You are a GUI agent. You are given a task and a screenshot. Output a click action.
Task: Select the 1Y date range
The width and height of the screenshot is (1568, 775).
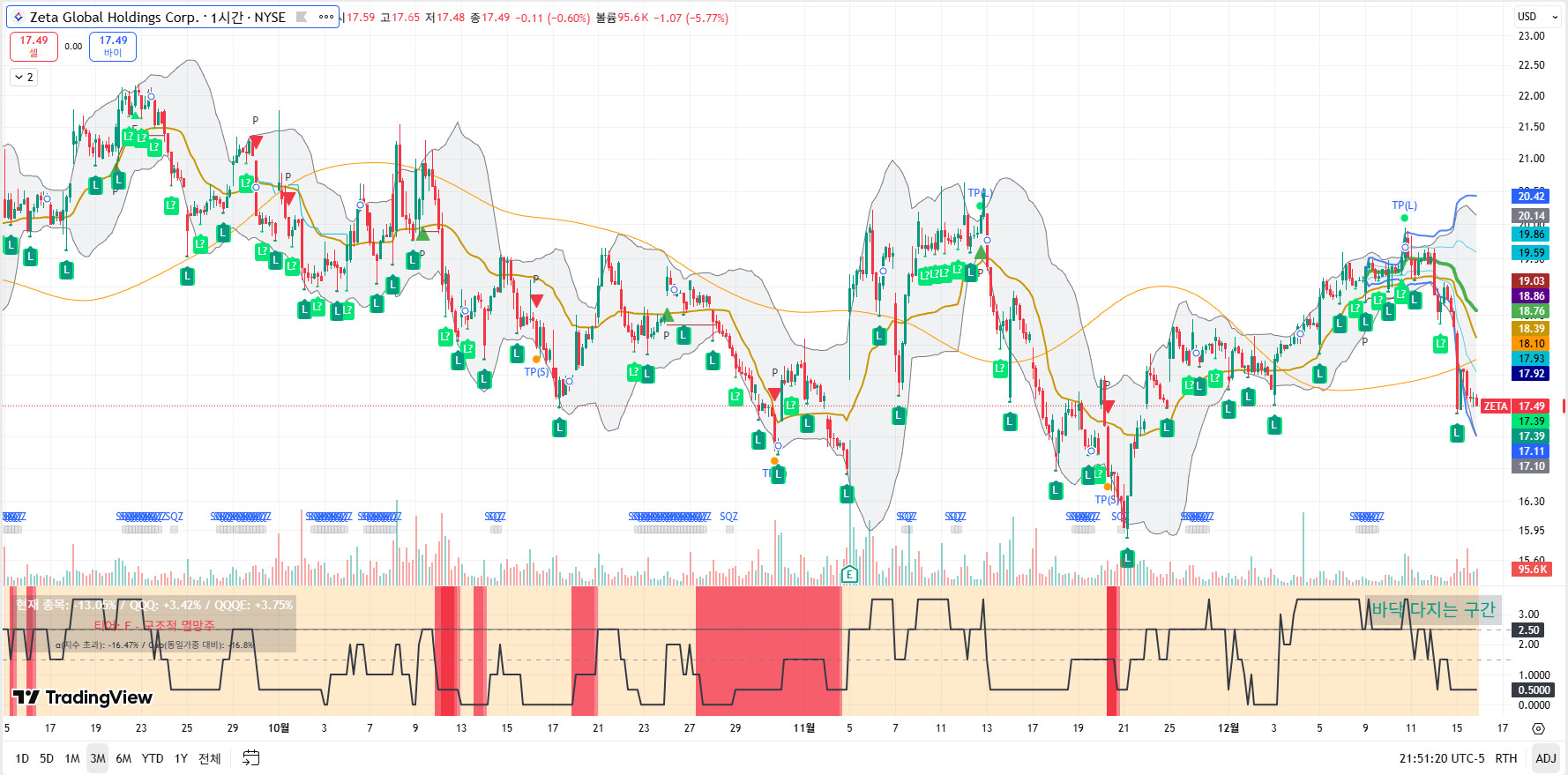(x=181, y=758)
